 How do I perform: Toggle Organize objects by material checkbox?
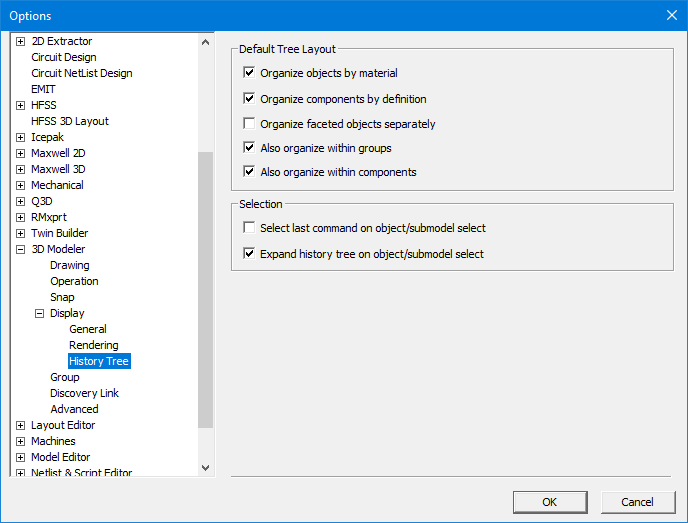click(249, 72)
